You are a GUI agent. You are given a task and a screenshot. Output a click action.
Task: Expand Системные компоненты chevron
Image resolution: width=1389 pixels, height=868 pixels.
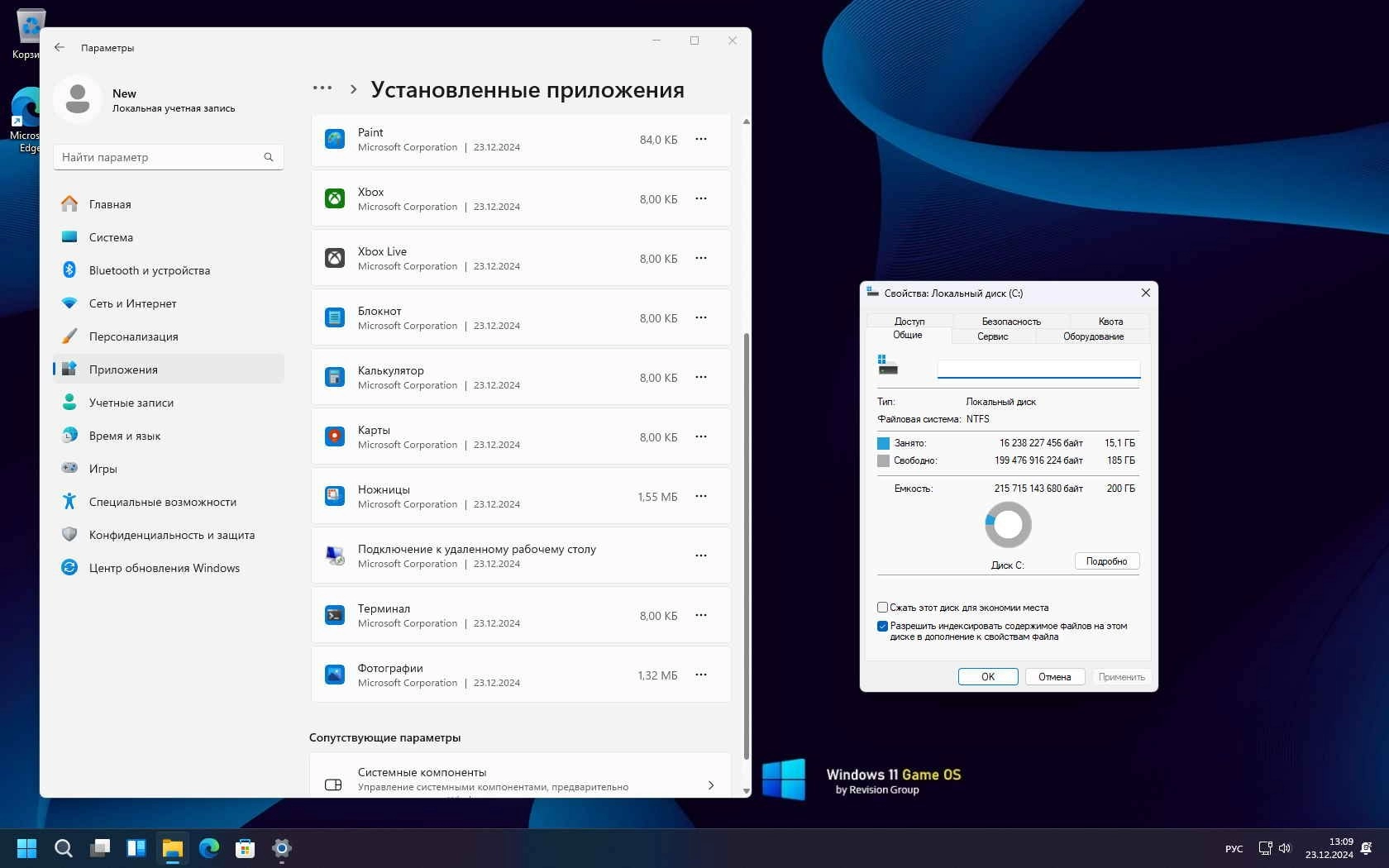tap(710, 785)
